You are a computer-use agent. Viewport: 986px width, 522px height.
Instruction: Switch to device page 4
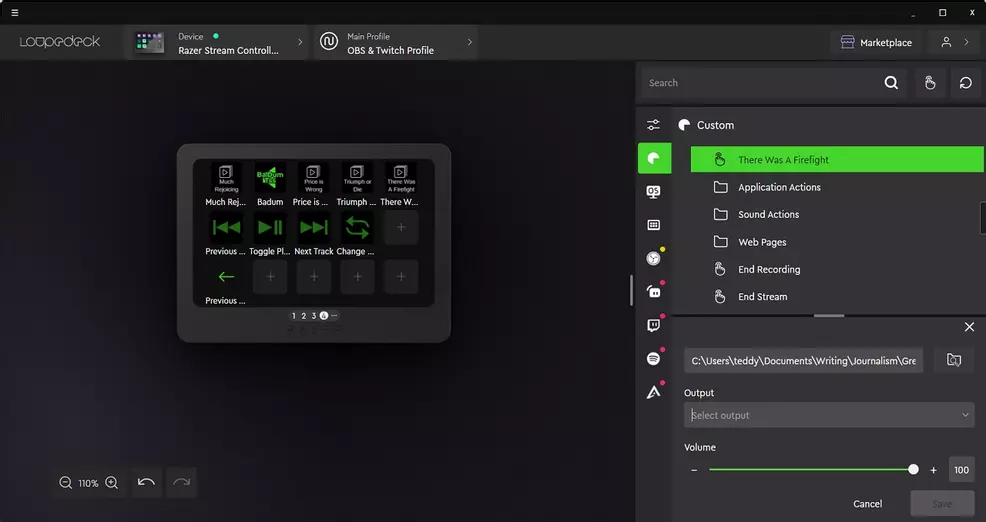[324, 316]
